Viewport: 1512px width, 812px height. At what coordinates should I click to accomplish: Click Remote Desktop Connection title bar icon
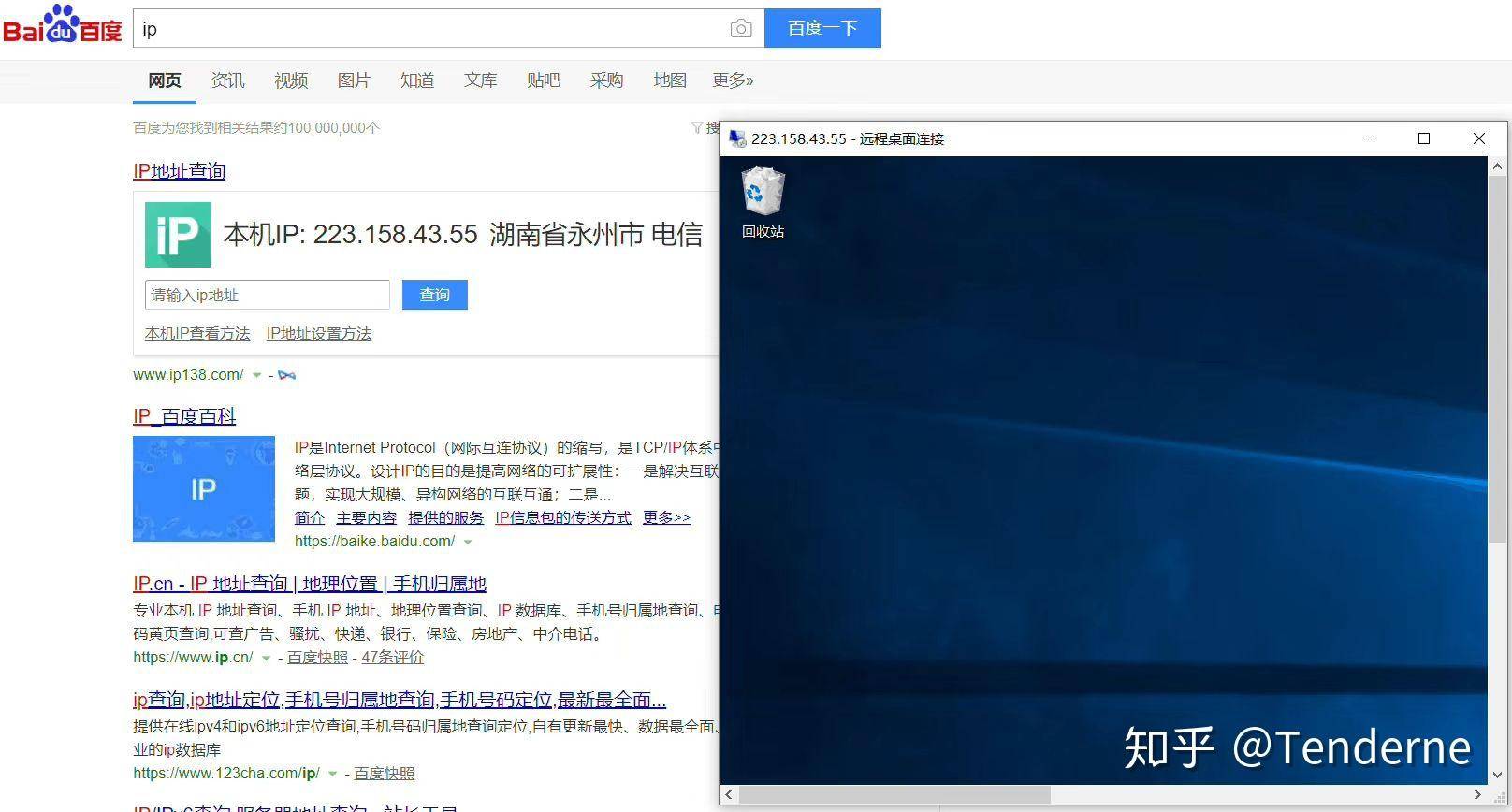(737, 138)
